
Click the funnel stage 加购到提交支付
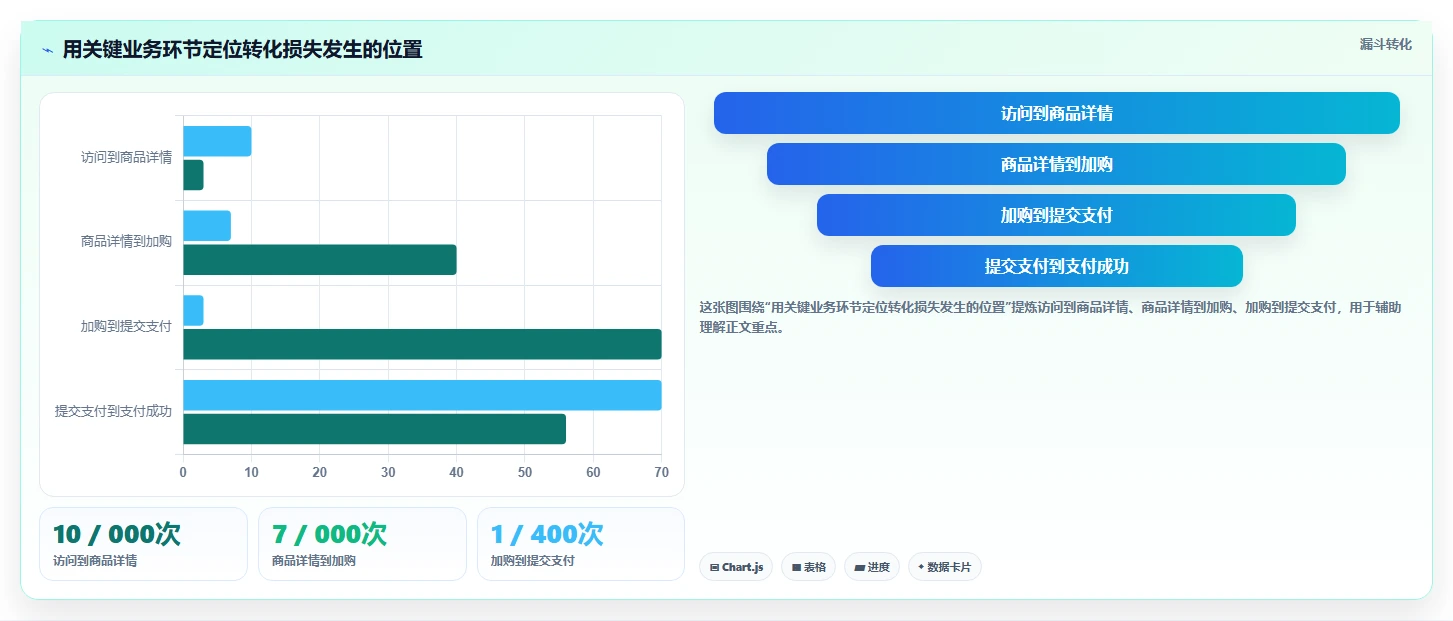coord(1056,215)
